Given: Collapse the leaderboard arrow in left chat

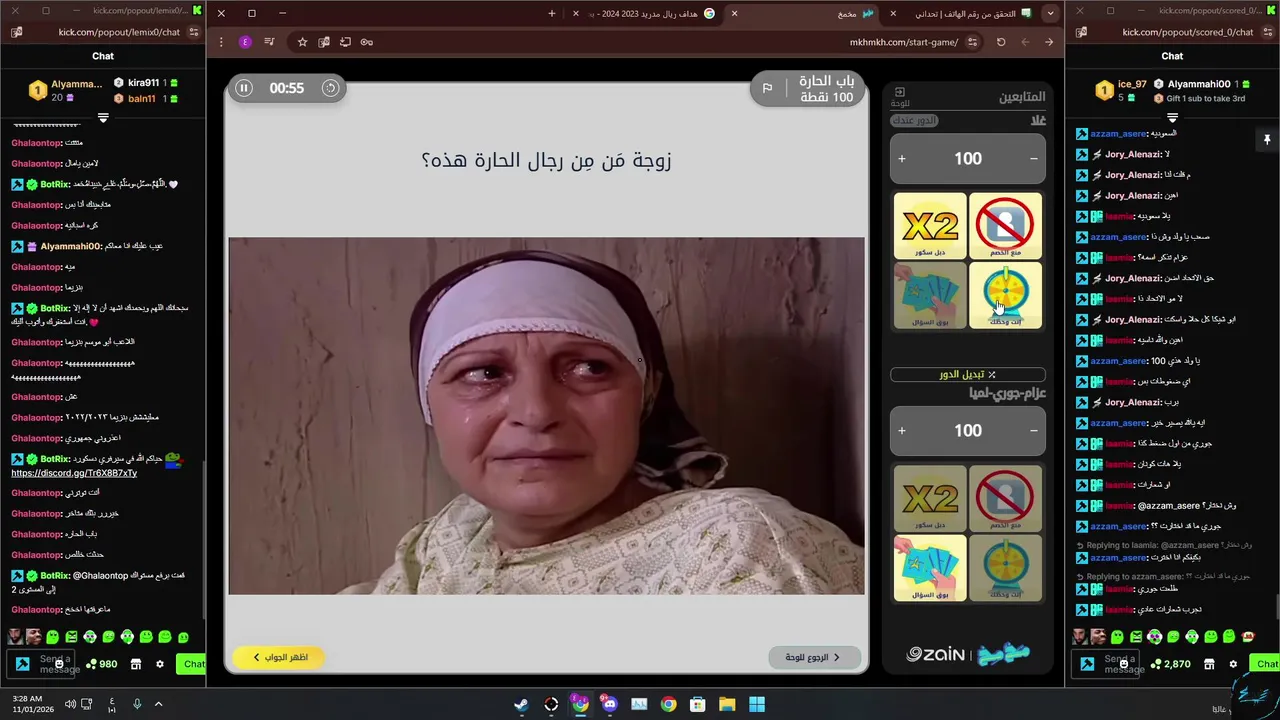Looking at the screenshot, I should tap(103, 118).
